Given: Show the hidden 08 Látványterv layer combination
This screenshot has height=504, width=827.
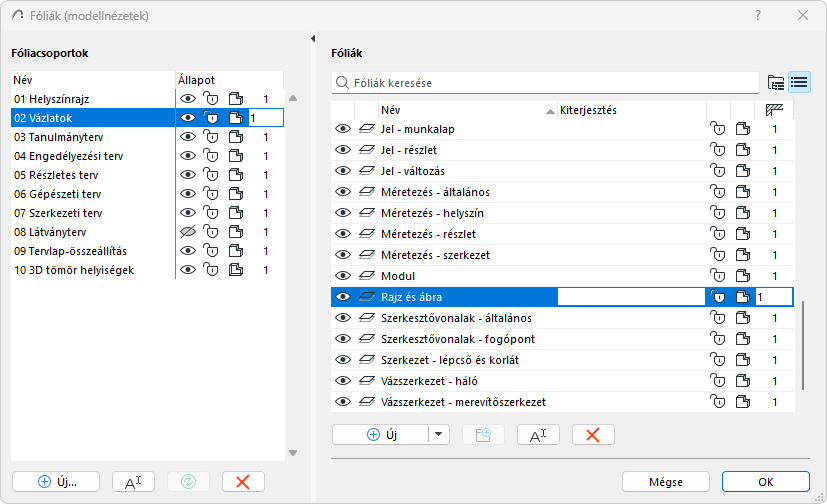Looking at the screenshot, I should pos(187,232).
